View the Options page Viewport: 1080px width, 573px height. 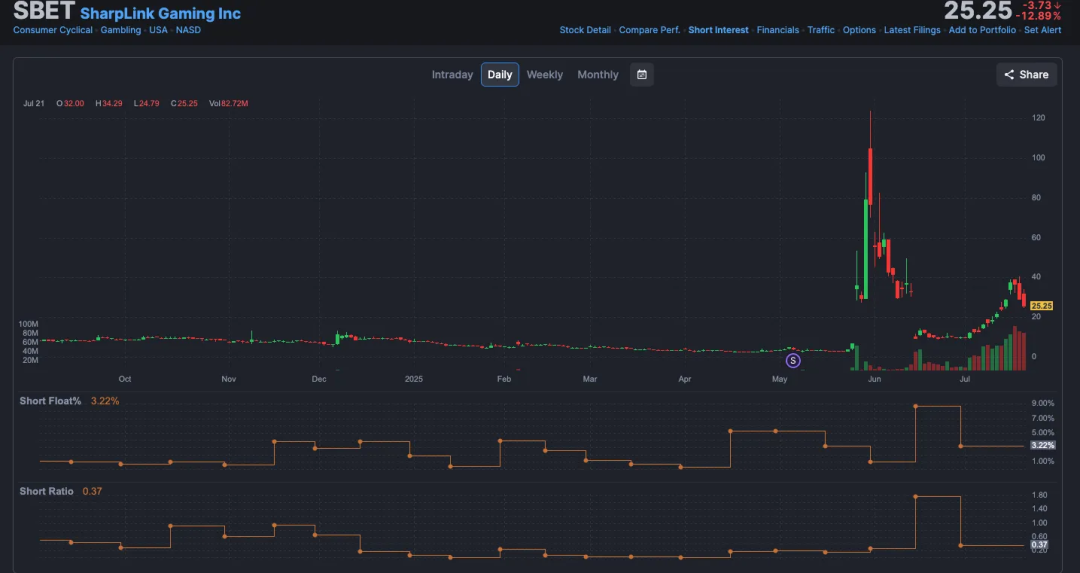click(x=859, y=30)
